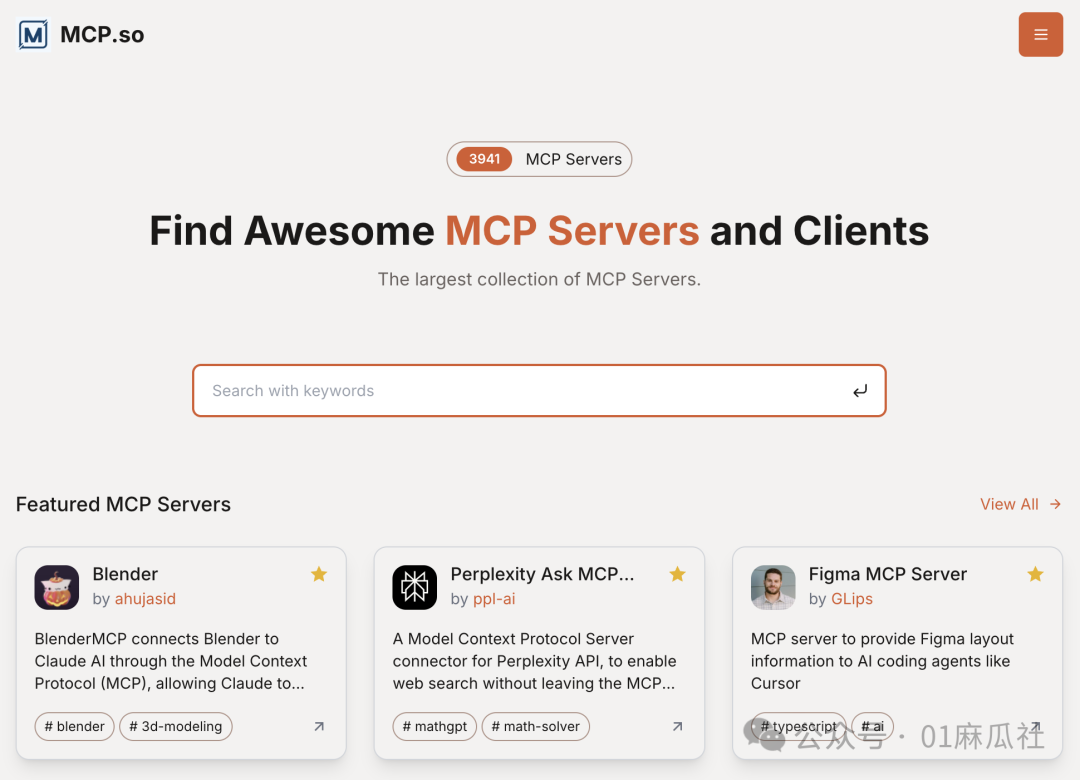1080x780 pixels.
Task: Click the largest collection of MCP Servers subtitle
Action: [x=539, y=279]
